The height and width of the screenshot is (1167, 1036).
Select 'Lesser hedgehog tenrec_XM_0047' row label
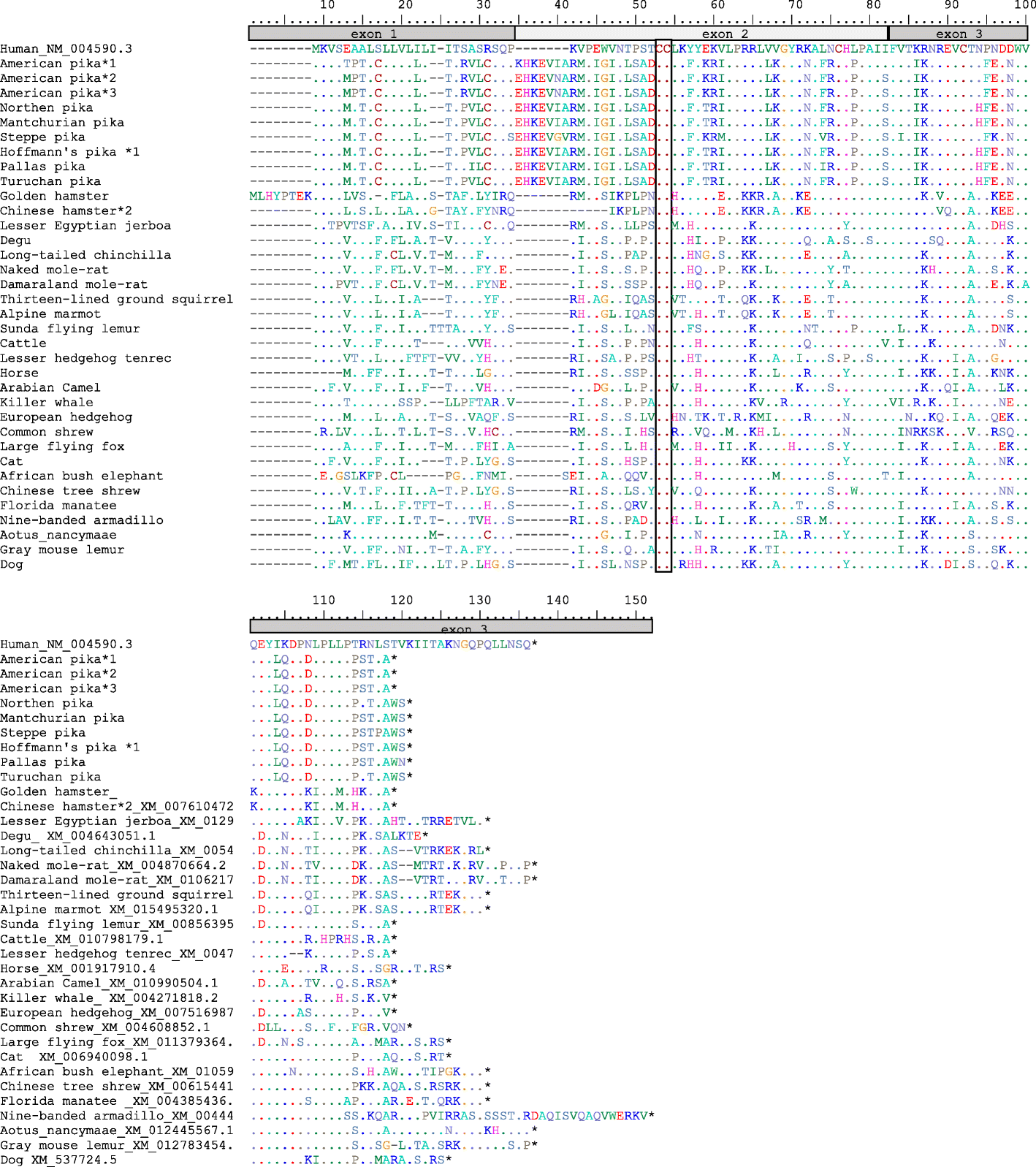coord(117,954)
